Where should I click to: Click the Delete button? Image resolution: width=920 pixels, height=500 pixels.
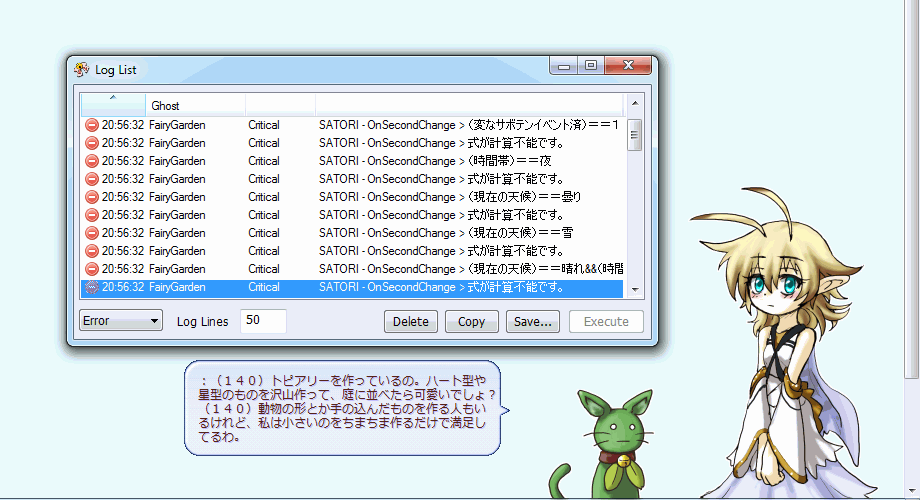tap(411, 322)
